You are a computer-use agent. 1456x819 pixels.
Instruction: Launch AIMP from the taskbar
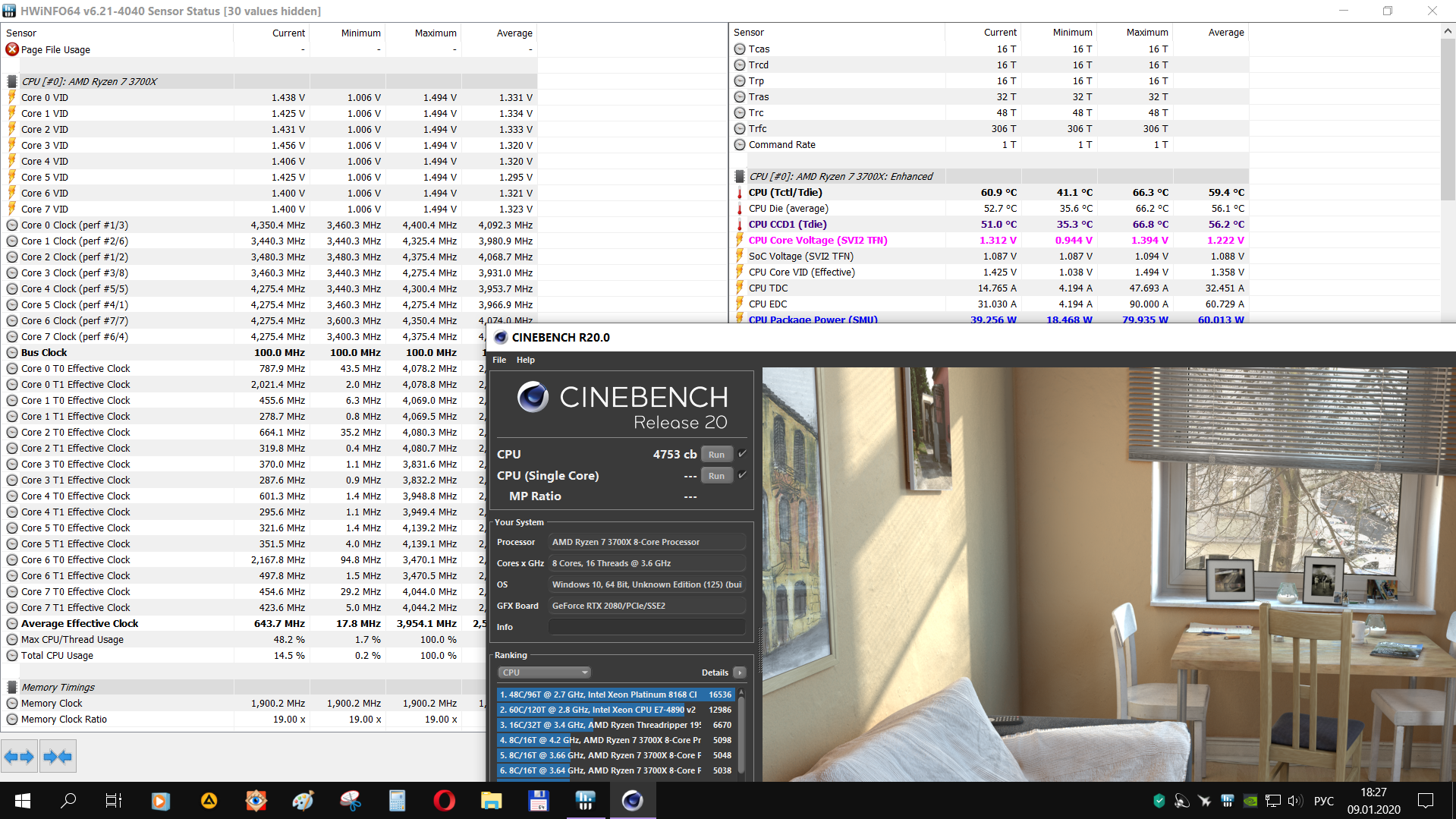coord(209,801)
